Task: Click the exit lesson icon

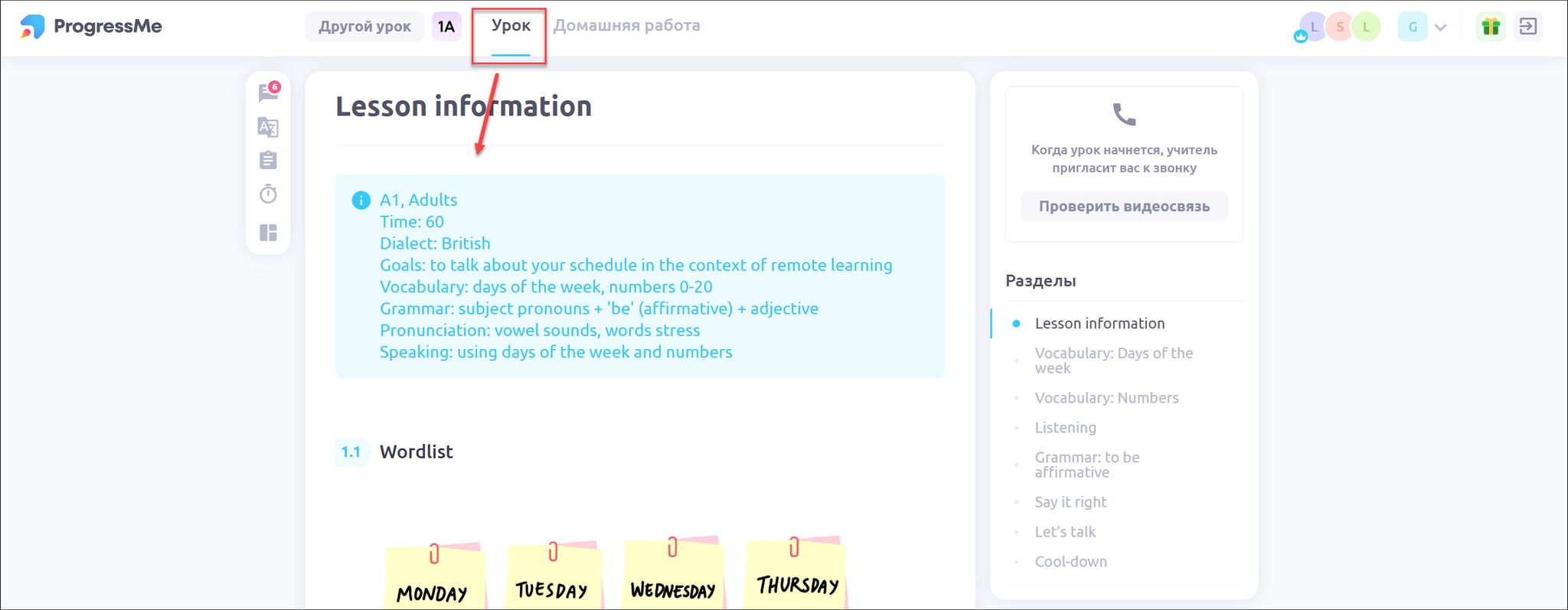Action: click(1528, 27)
